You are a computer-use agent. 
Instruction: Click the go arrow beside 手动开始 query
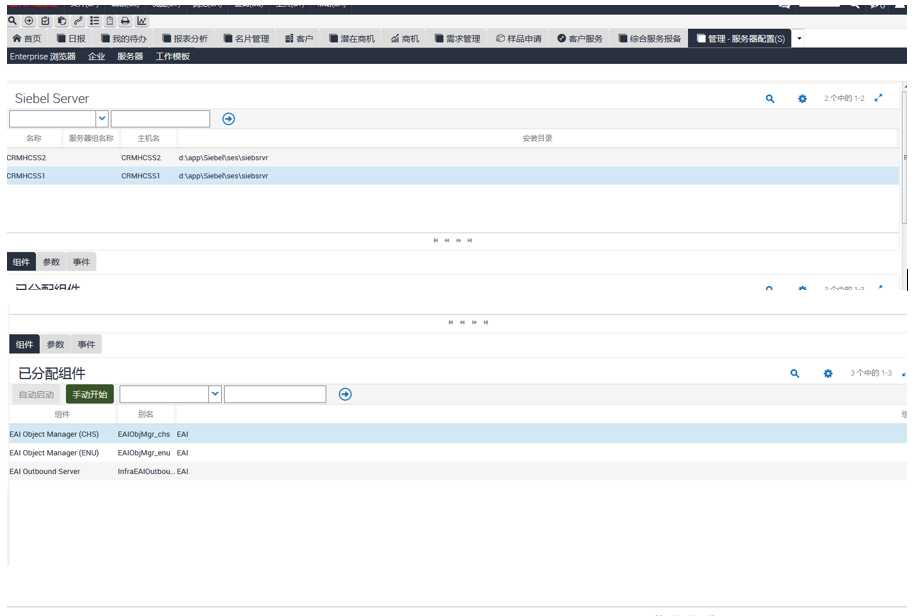(345, 394)
